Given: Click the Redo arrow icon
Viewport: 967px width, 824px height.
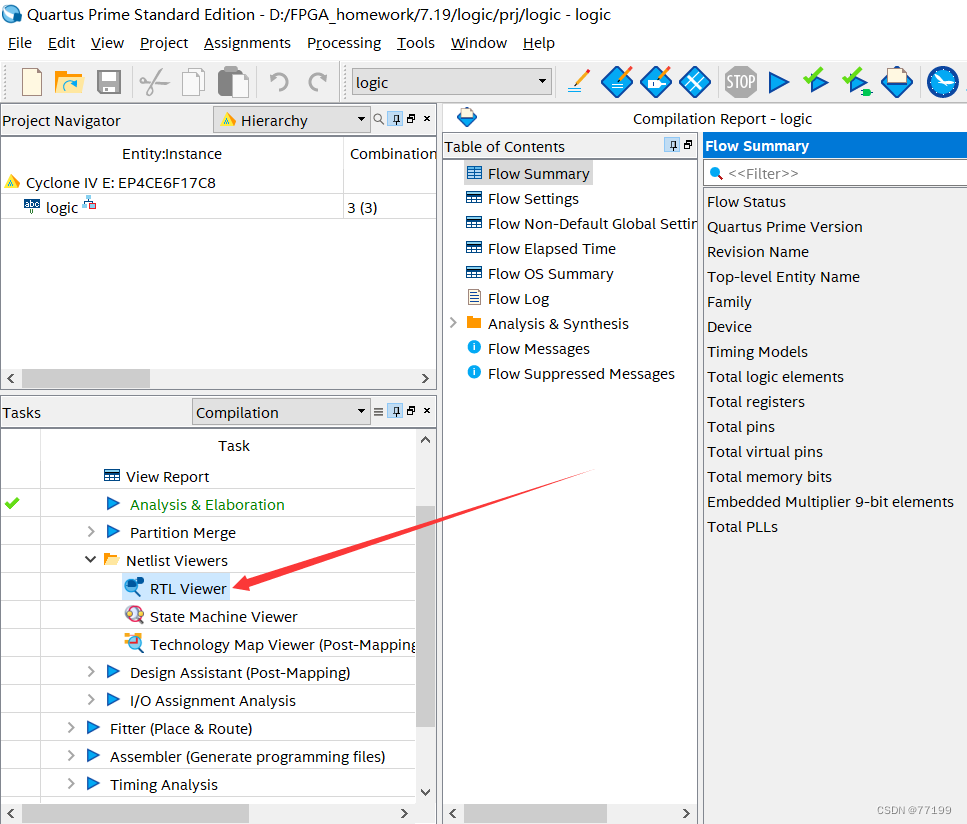Looking at the screenshot, I should [318, 82].
